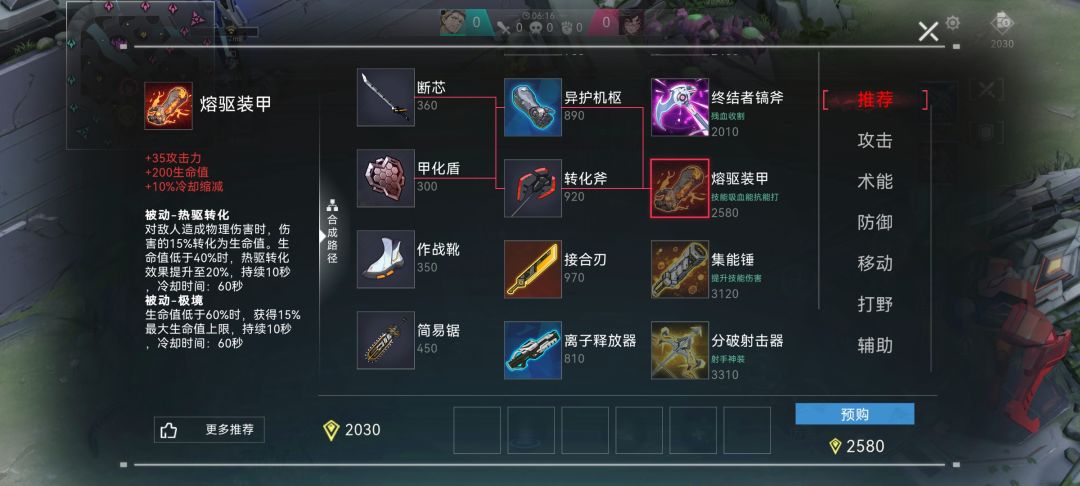Open the settings gear icon

pos(953,23)
